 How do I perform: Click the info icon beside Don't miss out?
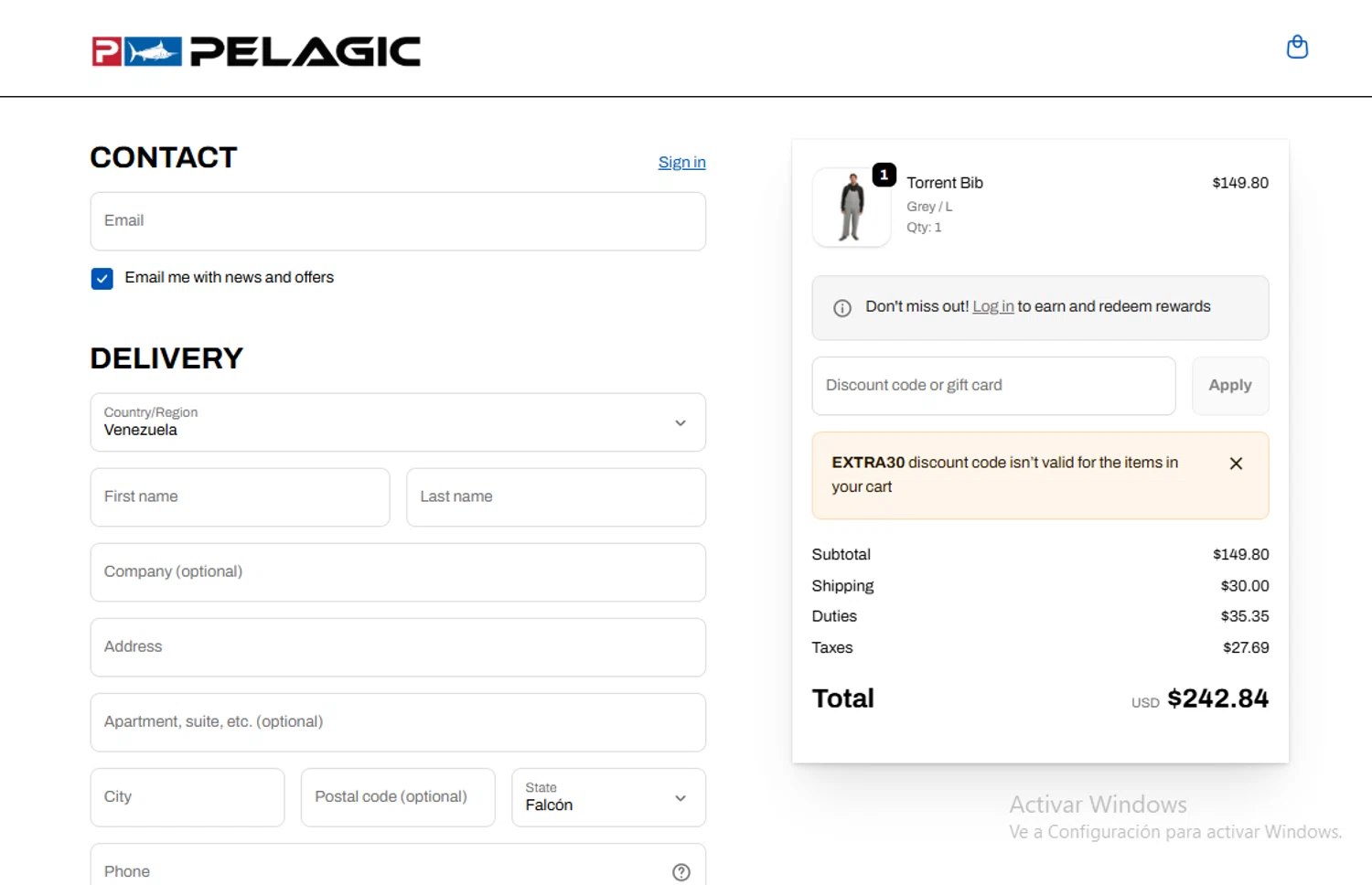point(842,308)
